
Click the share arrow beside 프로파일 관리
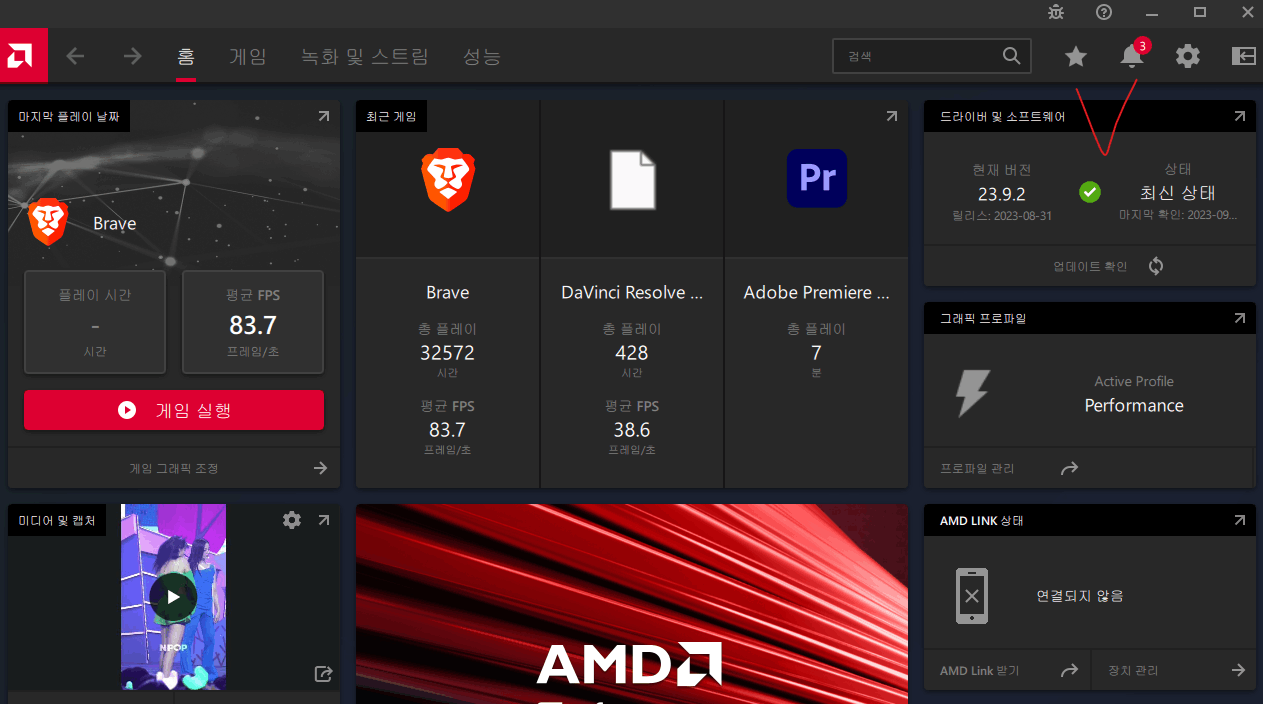(x=1069, y=468)
